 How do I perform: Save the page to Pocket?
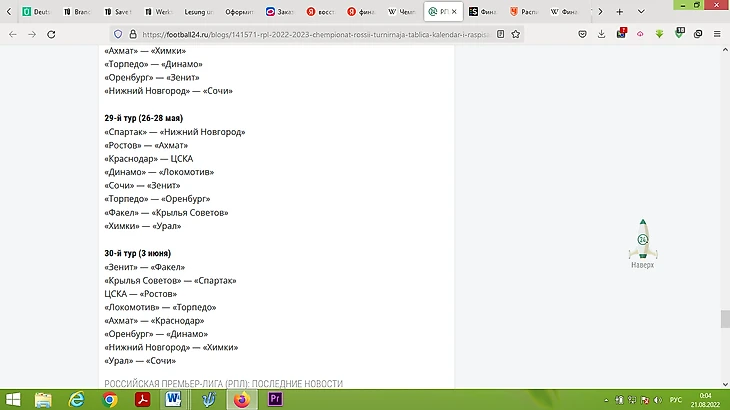pos(584,34)
